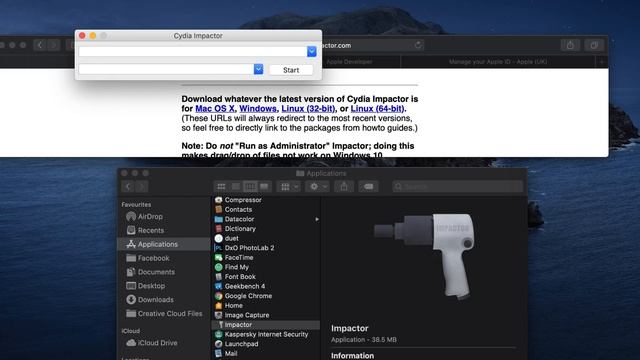Click Finder share button
Image resolution: width=640 pixels, height=360 pixels.
pos(344,187)
